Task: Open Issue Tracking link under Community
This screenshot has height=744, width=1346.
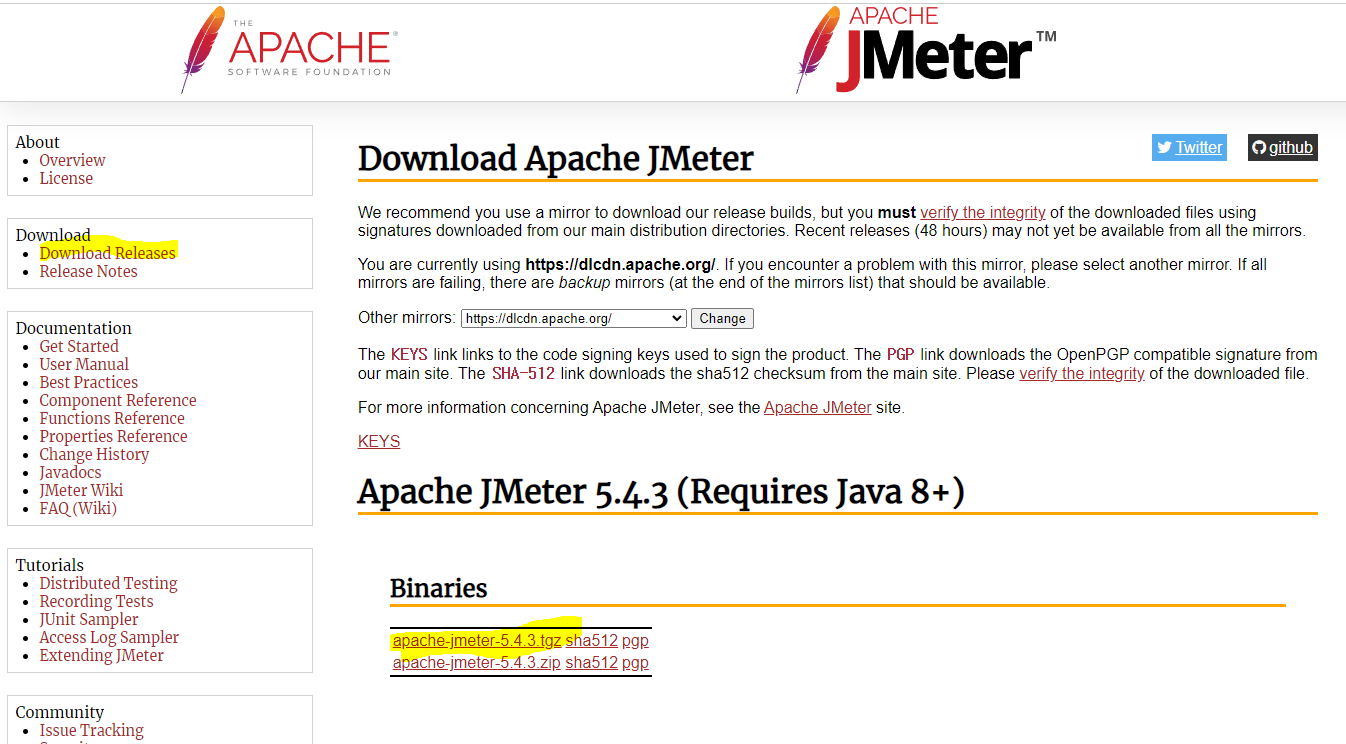Action: pos(91,730)
